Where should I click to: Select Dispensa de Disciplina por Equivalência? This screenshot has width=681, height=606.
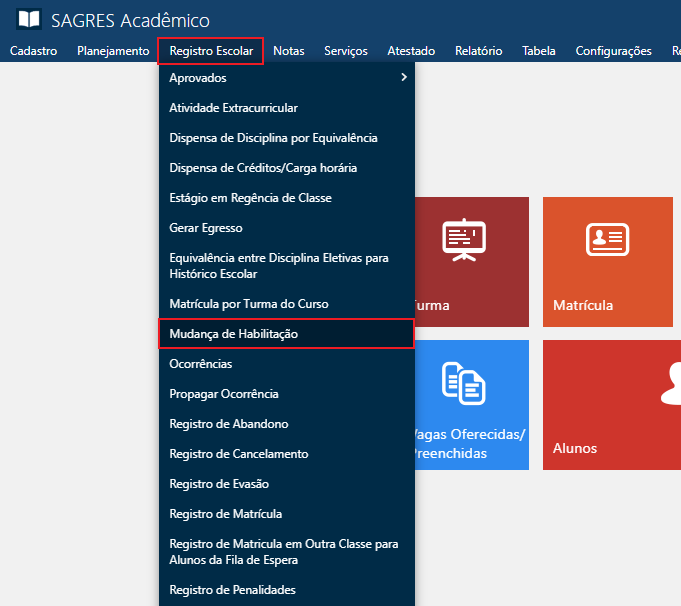click(273, 138)
